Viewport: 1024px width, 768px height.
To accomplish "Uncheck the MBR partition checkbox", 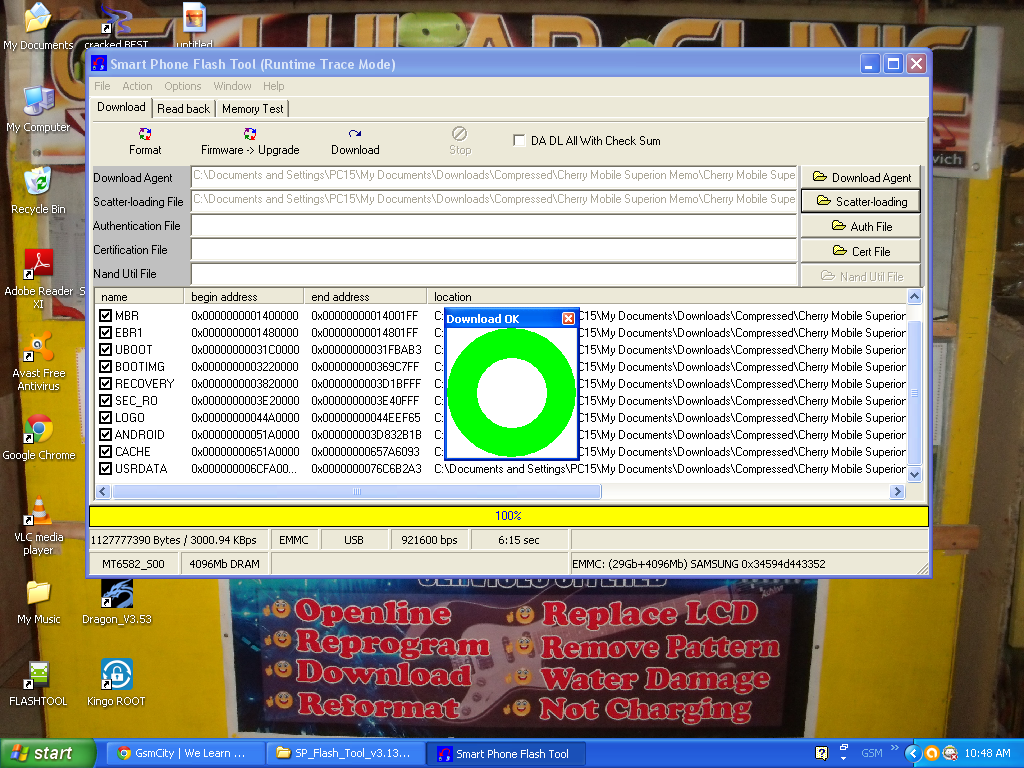I will coord(105,315).
